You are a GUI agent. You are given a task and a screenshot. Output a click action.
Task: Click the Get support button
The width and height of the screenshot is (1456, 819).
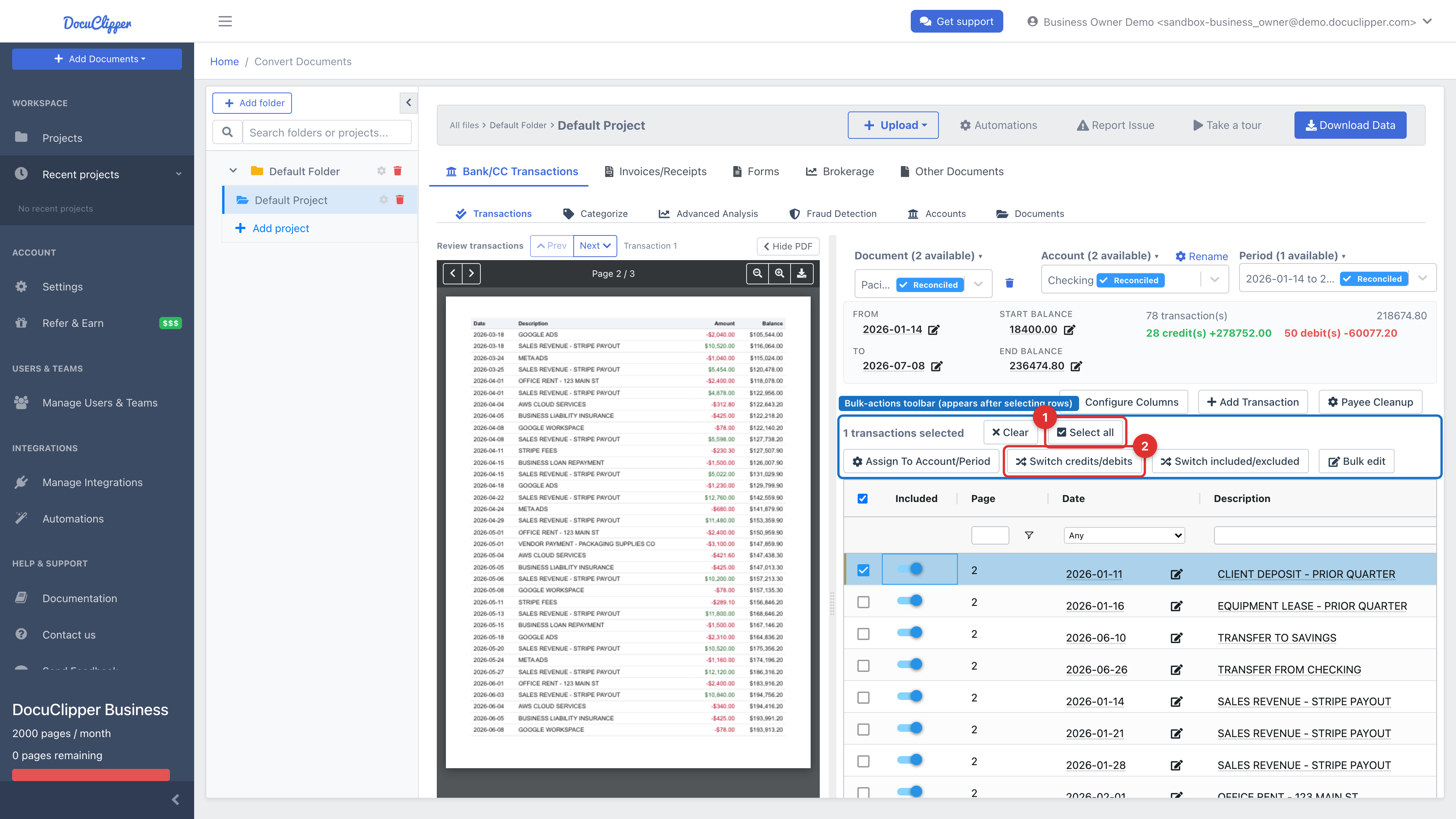point(956,22)
